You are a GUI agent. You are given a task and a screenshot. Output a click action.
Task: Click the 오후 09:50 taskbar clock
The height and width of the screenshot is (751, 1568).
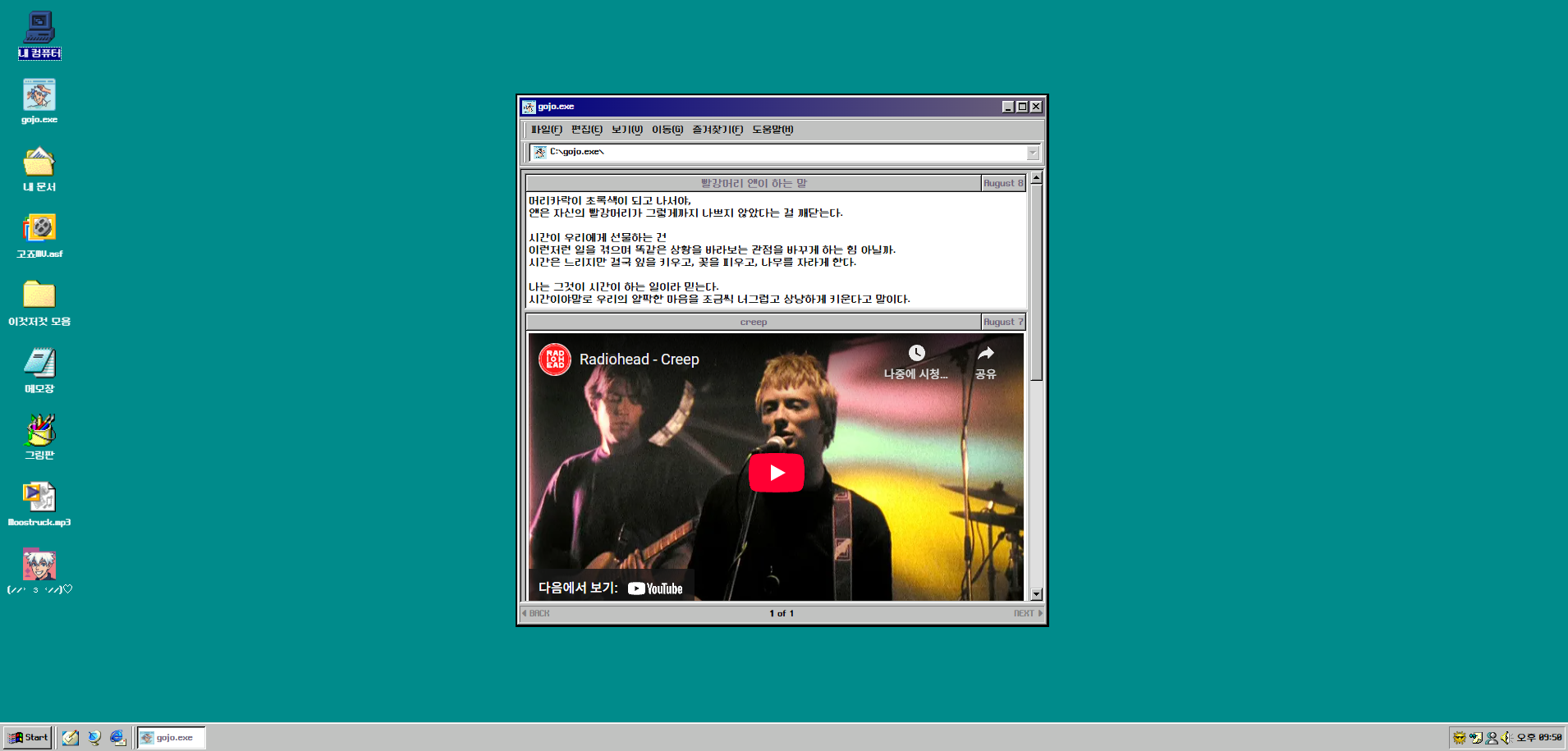pyautogui.click(x=1539, y=737)
